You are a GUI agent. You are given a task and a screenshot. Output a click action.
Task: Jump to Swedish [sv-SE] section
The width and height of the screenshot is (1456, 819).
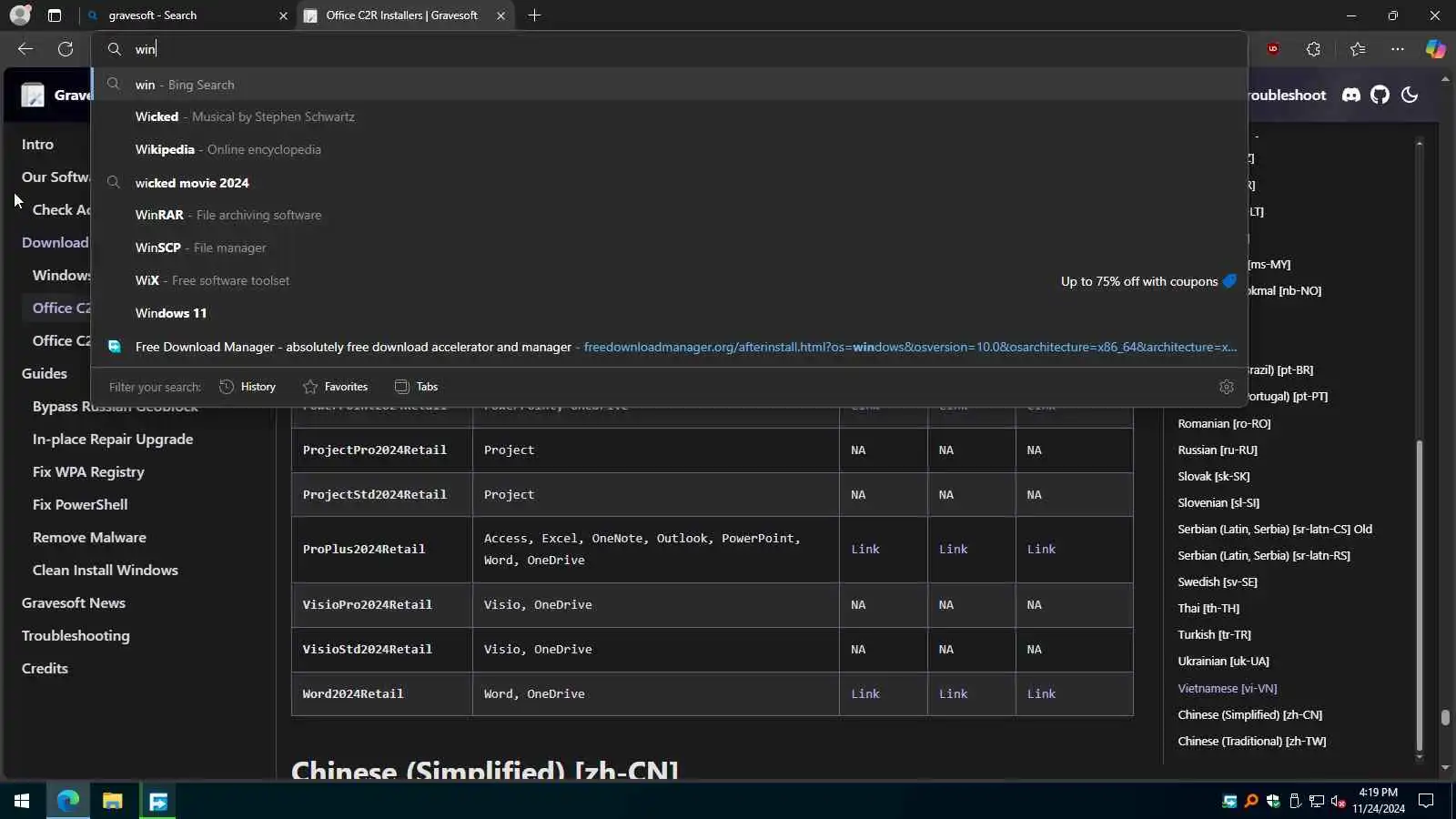pyautogui.click(x=1218, y=581)
